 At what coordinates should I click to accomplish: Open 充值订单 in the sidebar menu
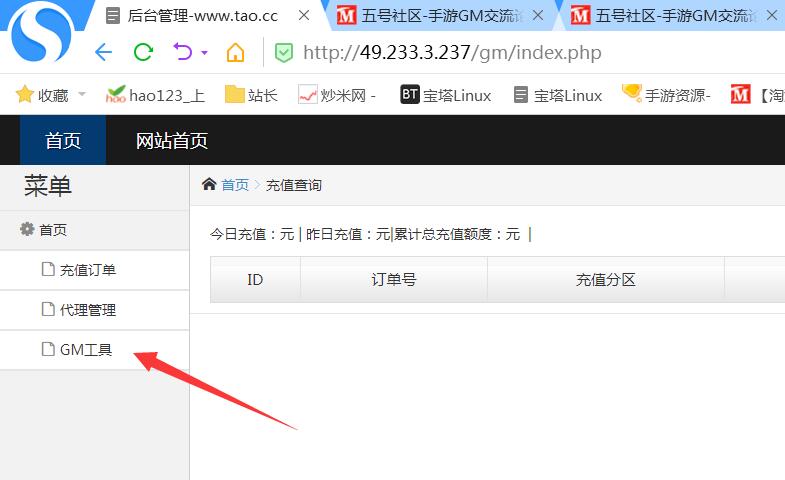point(87,270)
